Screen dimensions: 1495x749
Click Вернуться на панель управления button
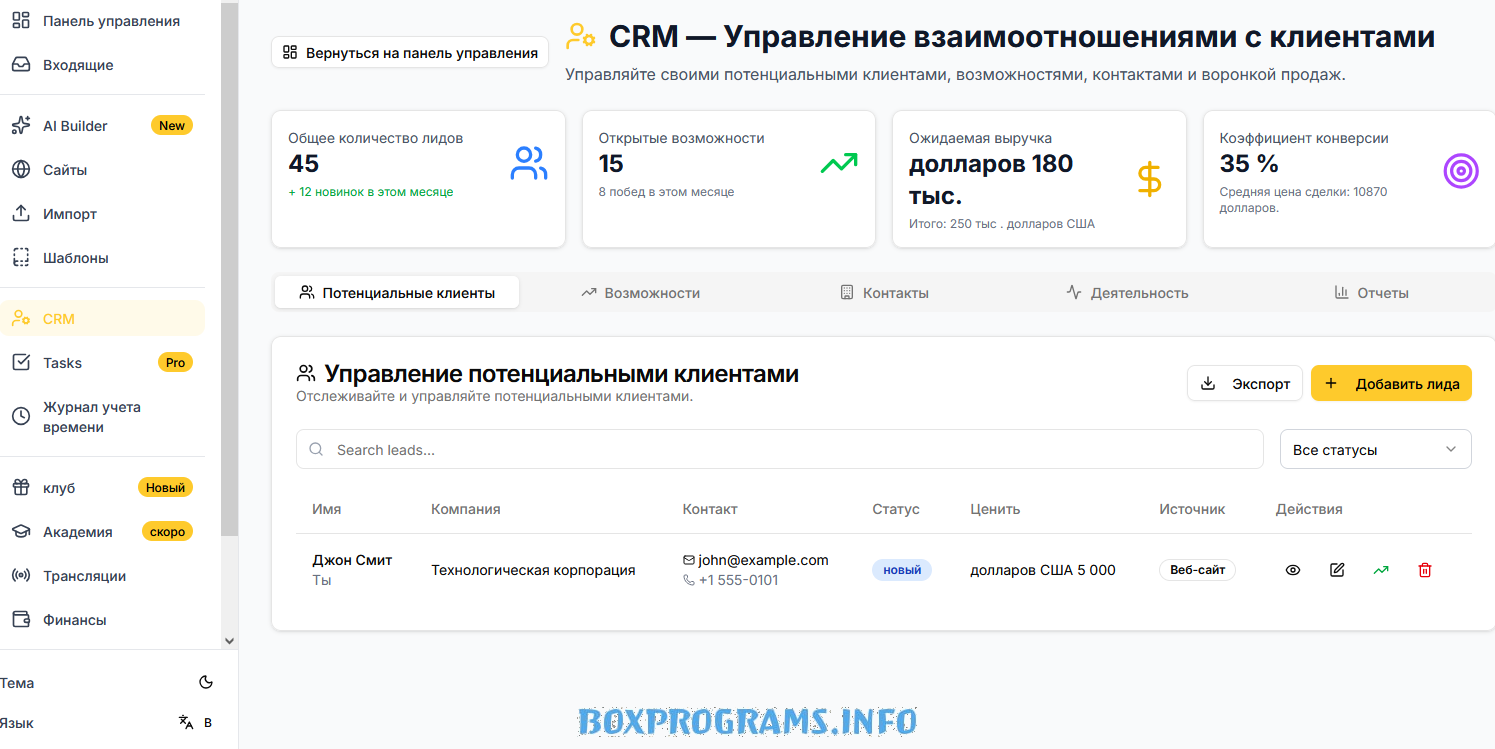pos(410,53)
